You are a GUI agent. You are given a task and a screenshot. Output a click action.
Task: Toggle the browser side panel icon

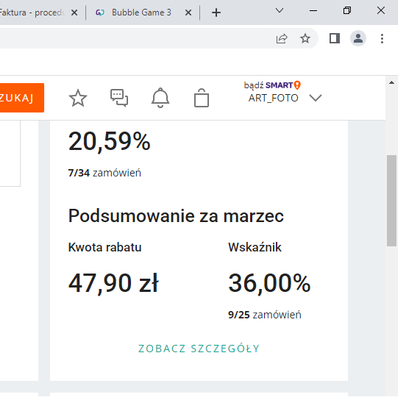(x=334, y=38)
